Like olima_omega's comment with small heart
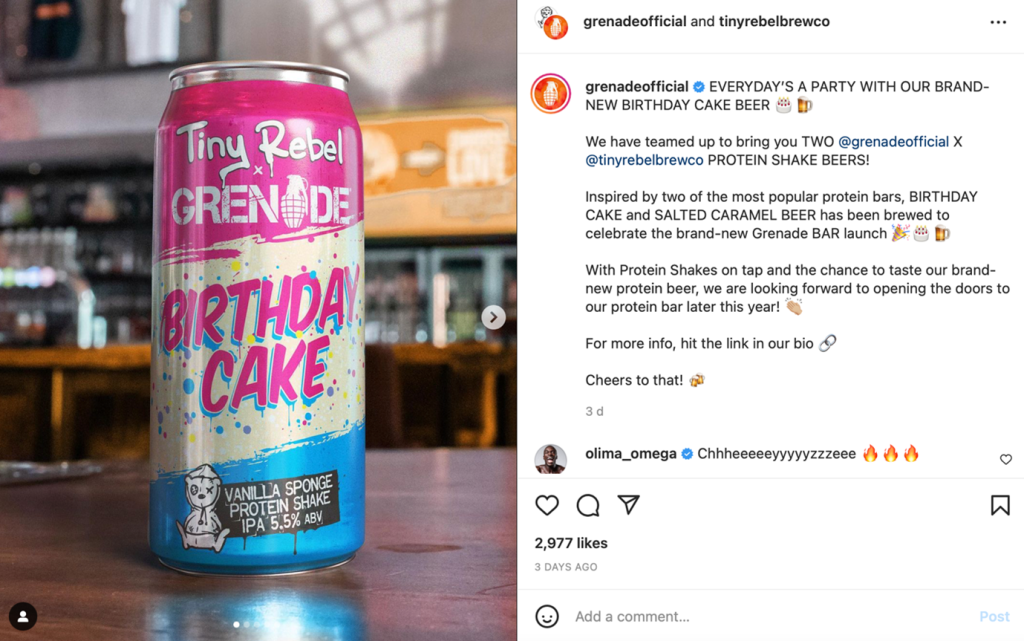The height and width of the screenshot is (641, 1024). click(1006, 460)
